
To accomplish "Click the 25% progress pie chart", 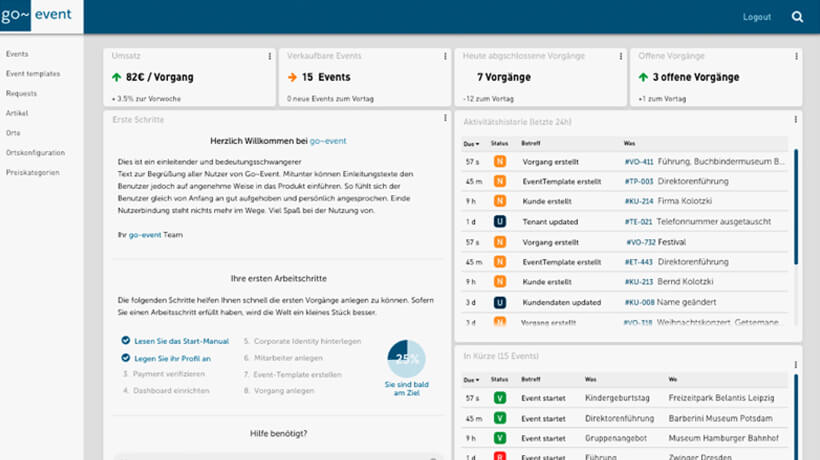I will 407,357.
